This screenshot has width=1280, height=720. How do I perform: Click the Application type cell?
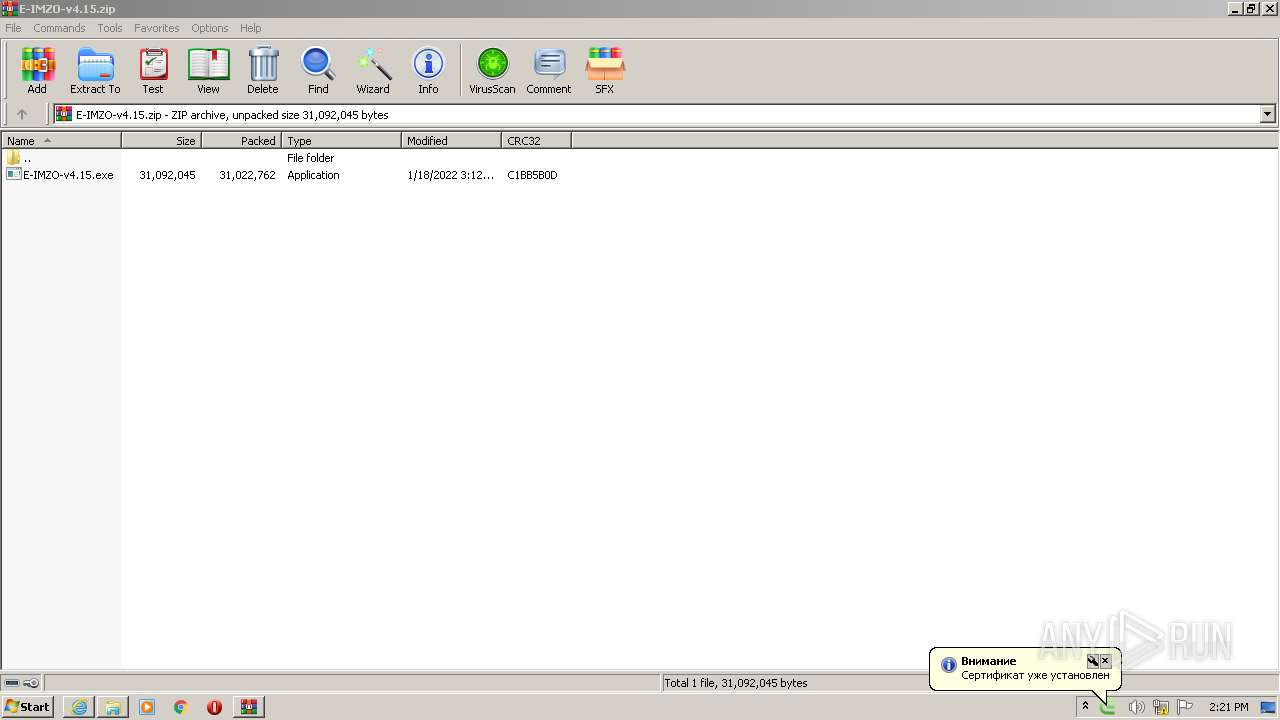click(x=313, y=175)
